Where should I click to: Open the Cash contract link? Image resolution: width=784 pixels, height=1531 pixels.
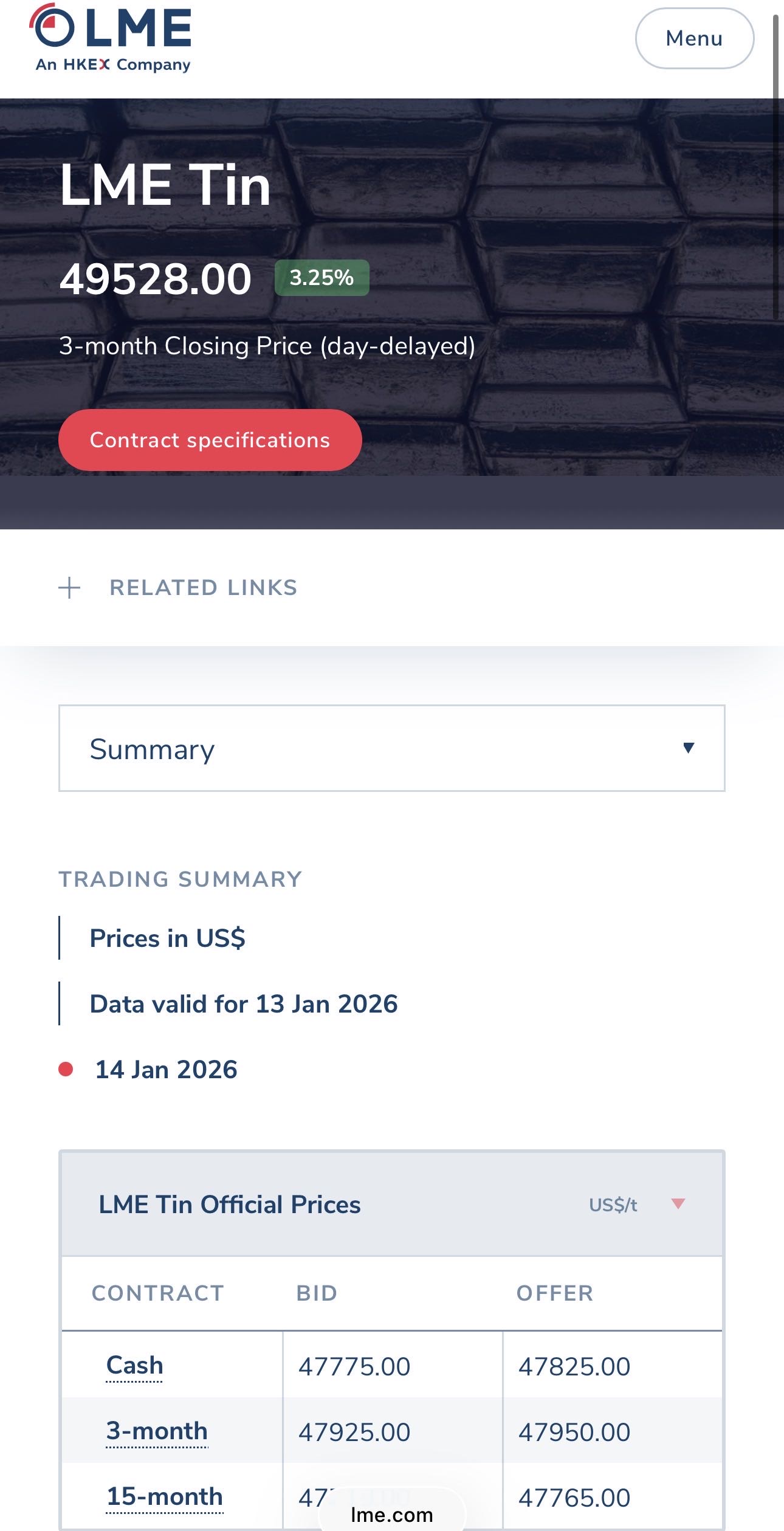pos(134,1366)
